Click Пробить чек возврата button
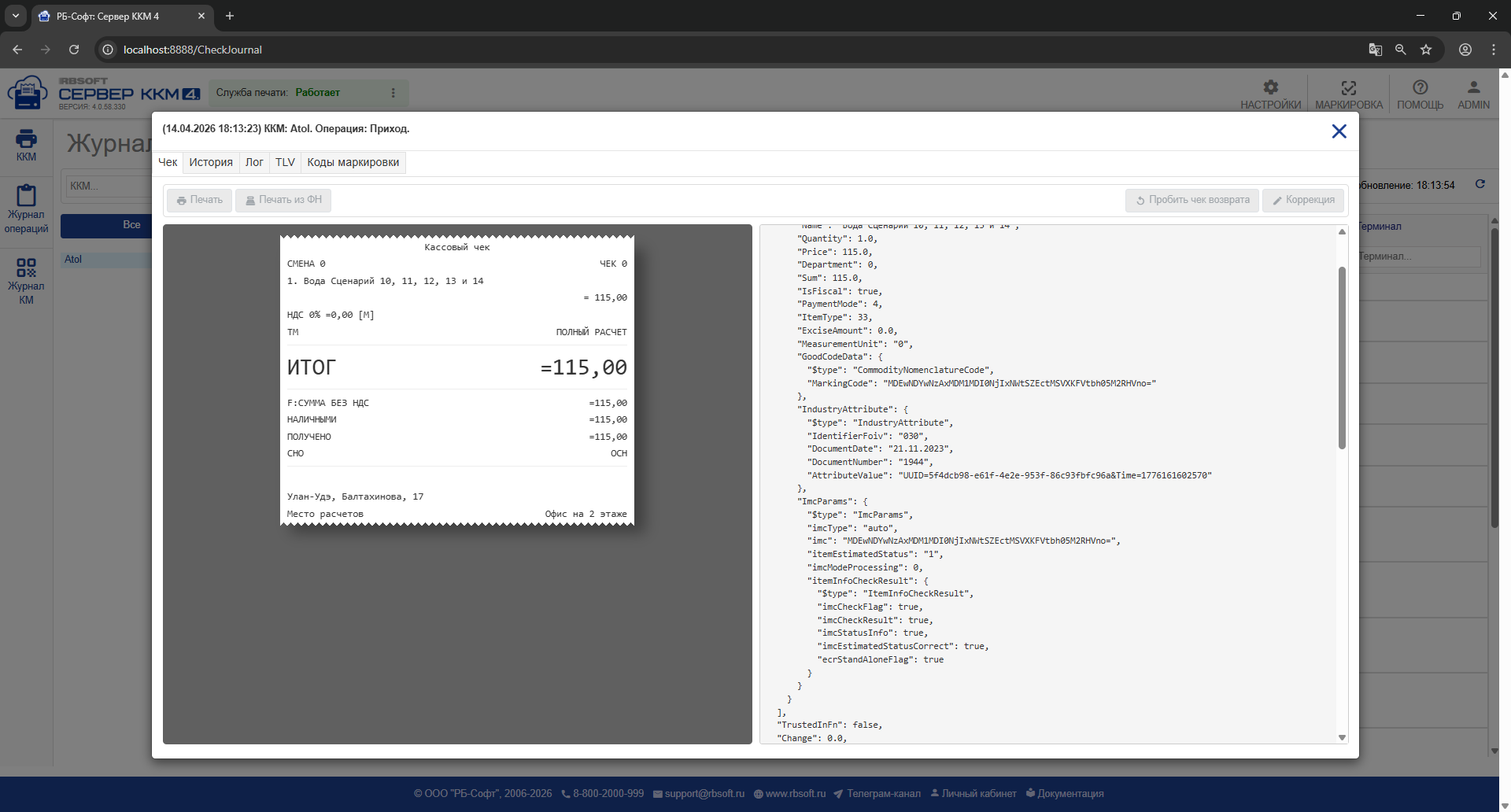Viewport: 1511px width, 812px height. 1192,200
